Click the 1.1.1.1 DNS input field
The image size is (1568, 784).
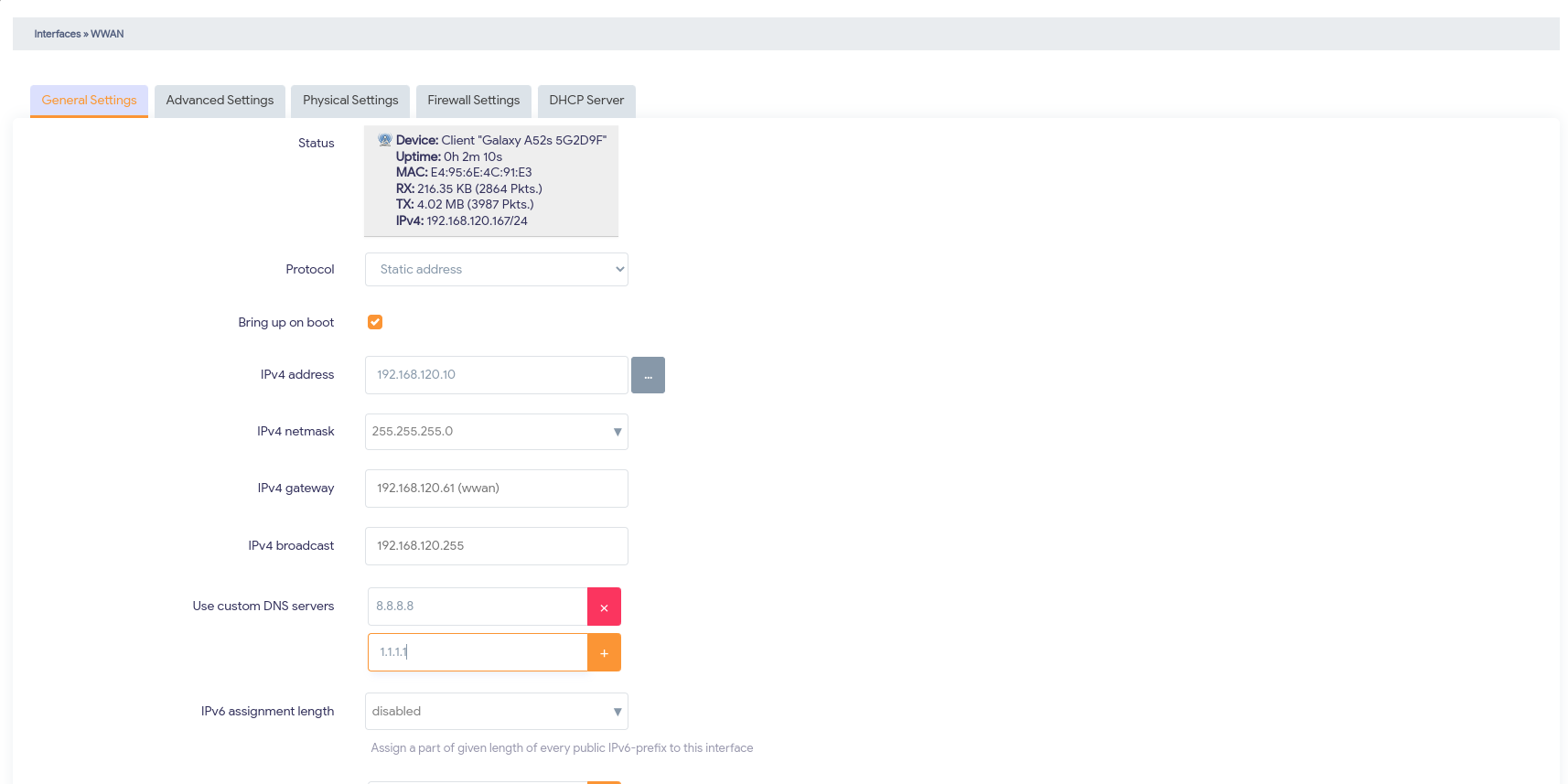(x=477, y=652)
